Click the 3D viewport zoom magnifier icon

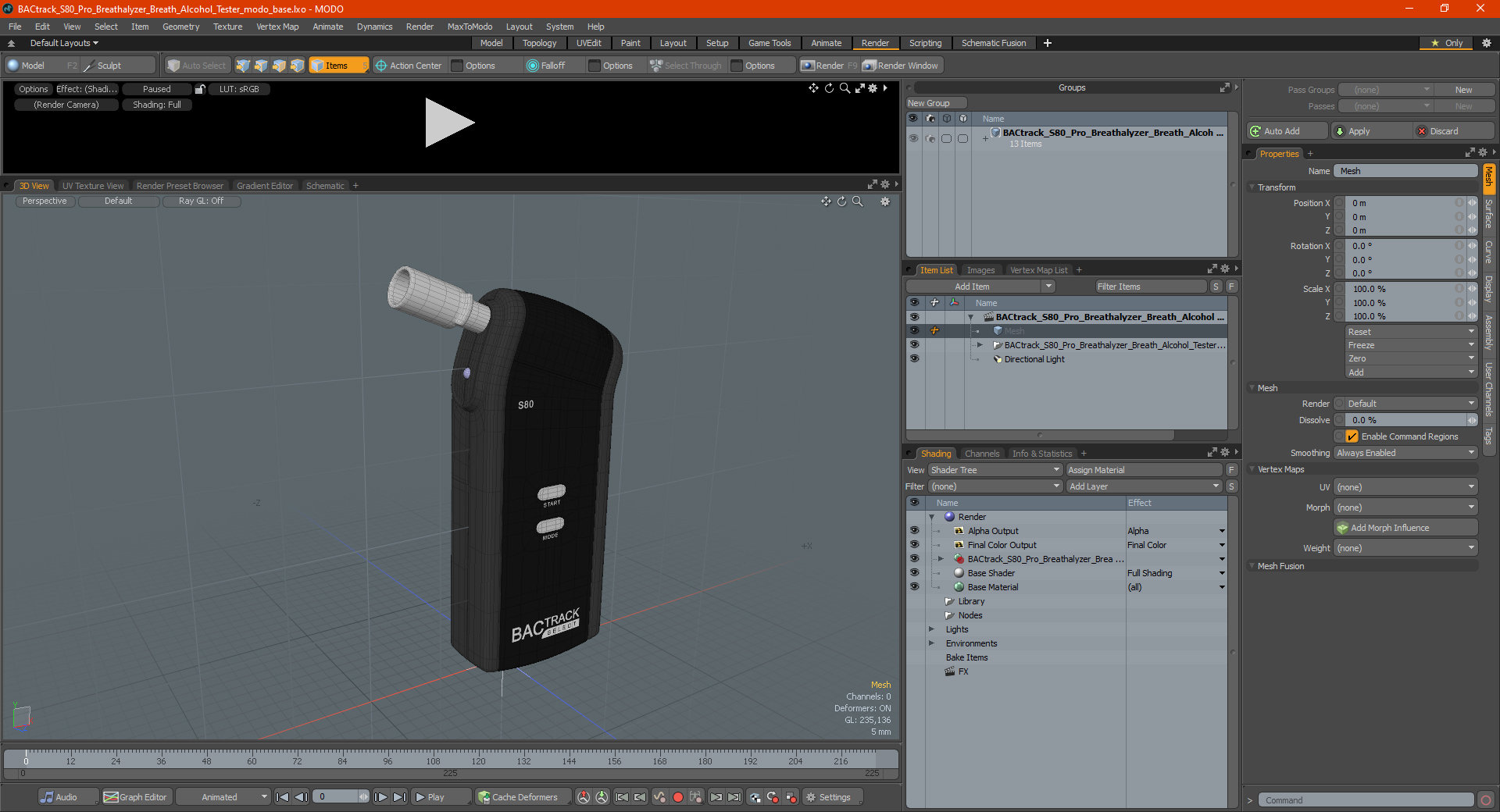[858, 201]
